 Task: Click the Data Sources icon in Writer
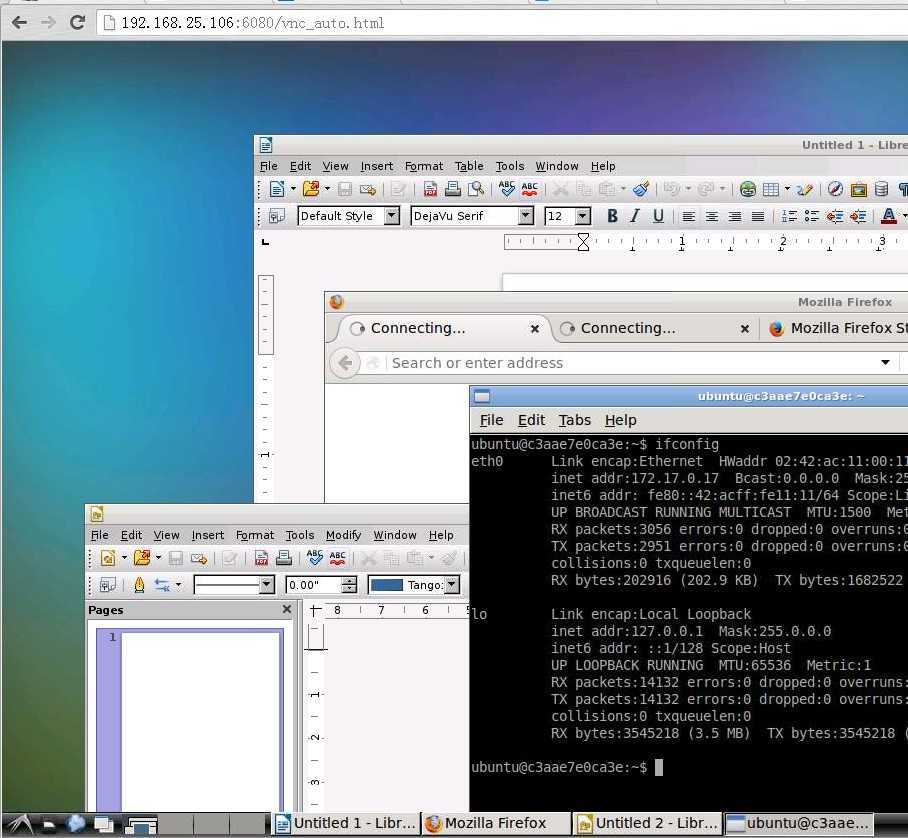click(x=881, y=189)
